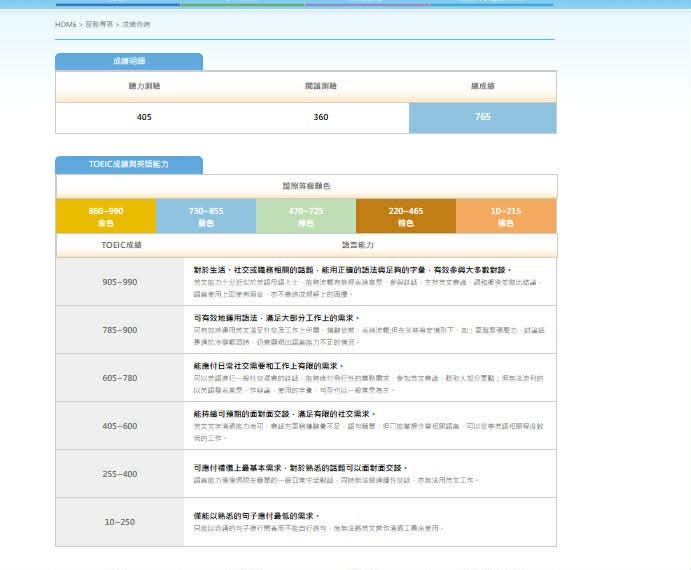
Task: Click the listening score 405 cell
Action: [x=144, y=117]
